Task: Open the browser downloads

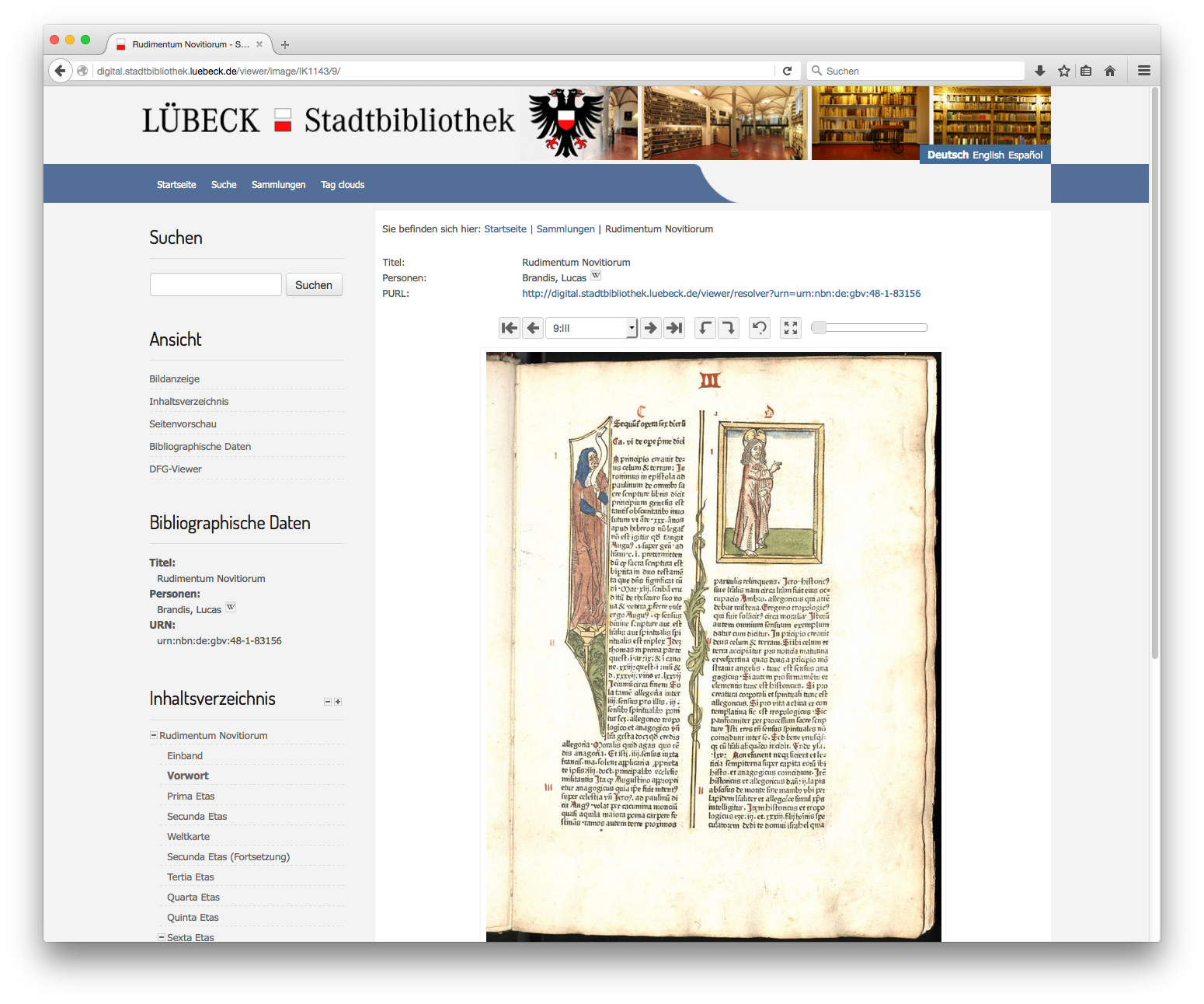Action: [x=1040, y=71]
